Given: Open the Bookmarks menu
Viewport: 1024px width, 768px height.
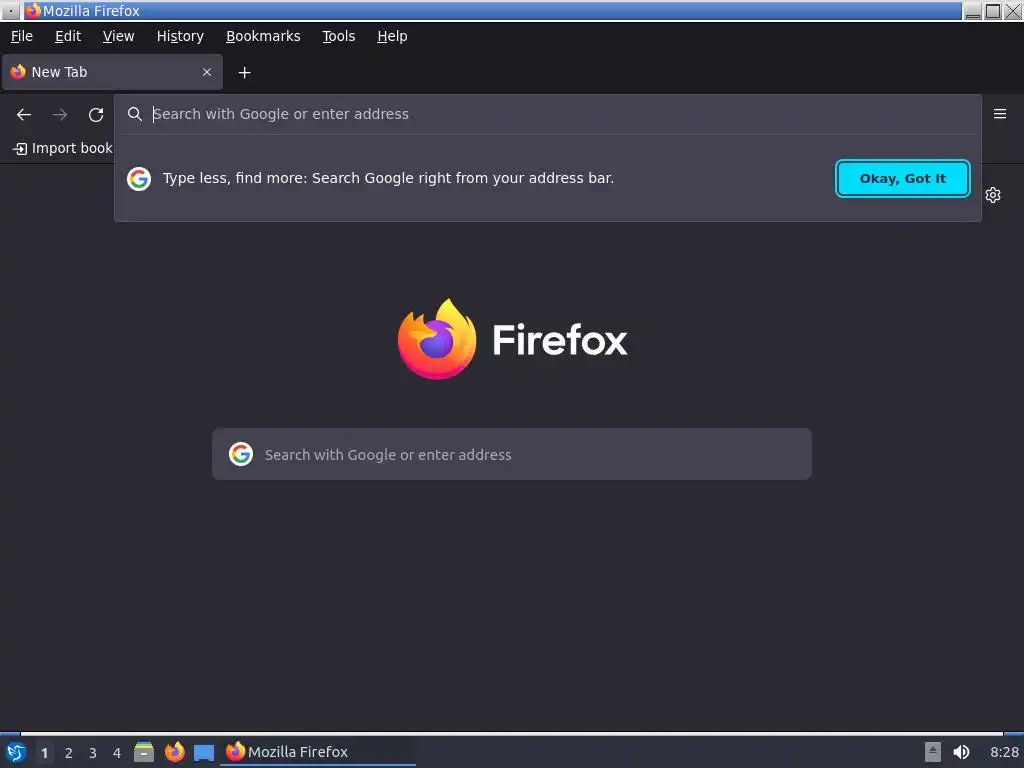Looking at the screenshot, I should tap(263, 37).
